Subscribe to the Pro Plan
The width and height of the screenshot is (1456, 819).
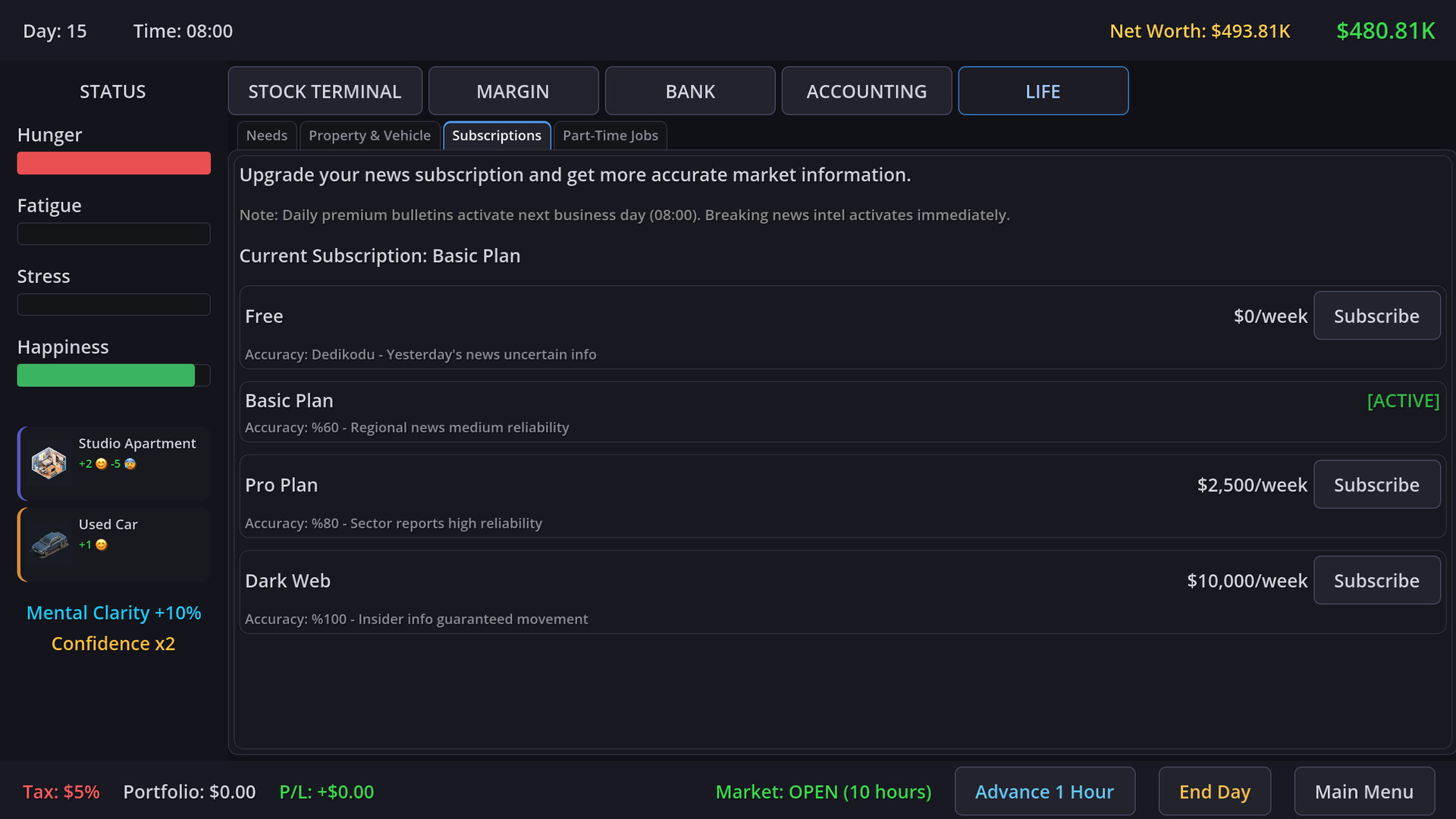[1376, 485]
